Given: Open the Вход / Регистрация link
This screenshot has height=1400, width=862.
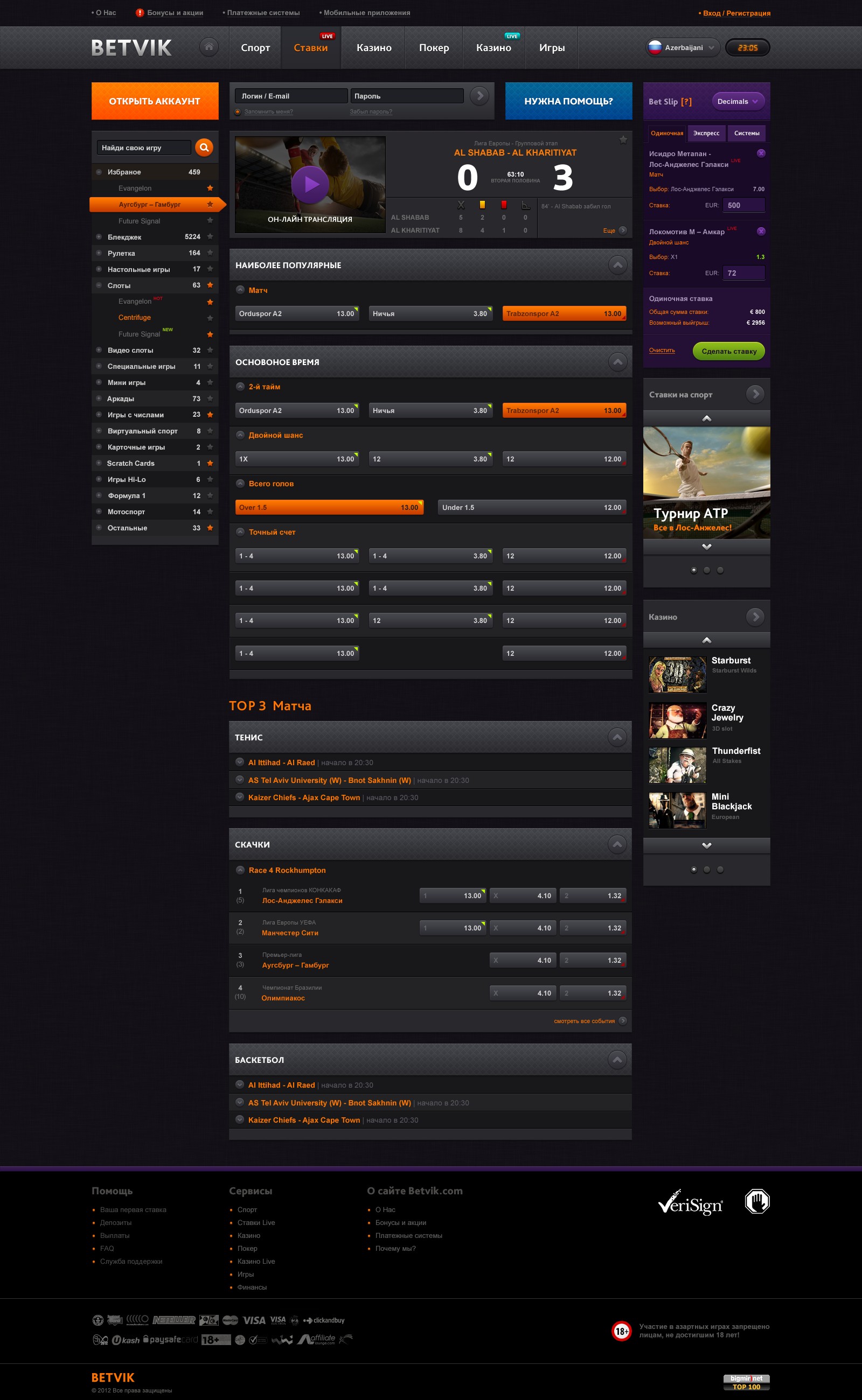Looking at the screenshot, I should (736, 13).
